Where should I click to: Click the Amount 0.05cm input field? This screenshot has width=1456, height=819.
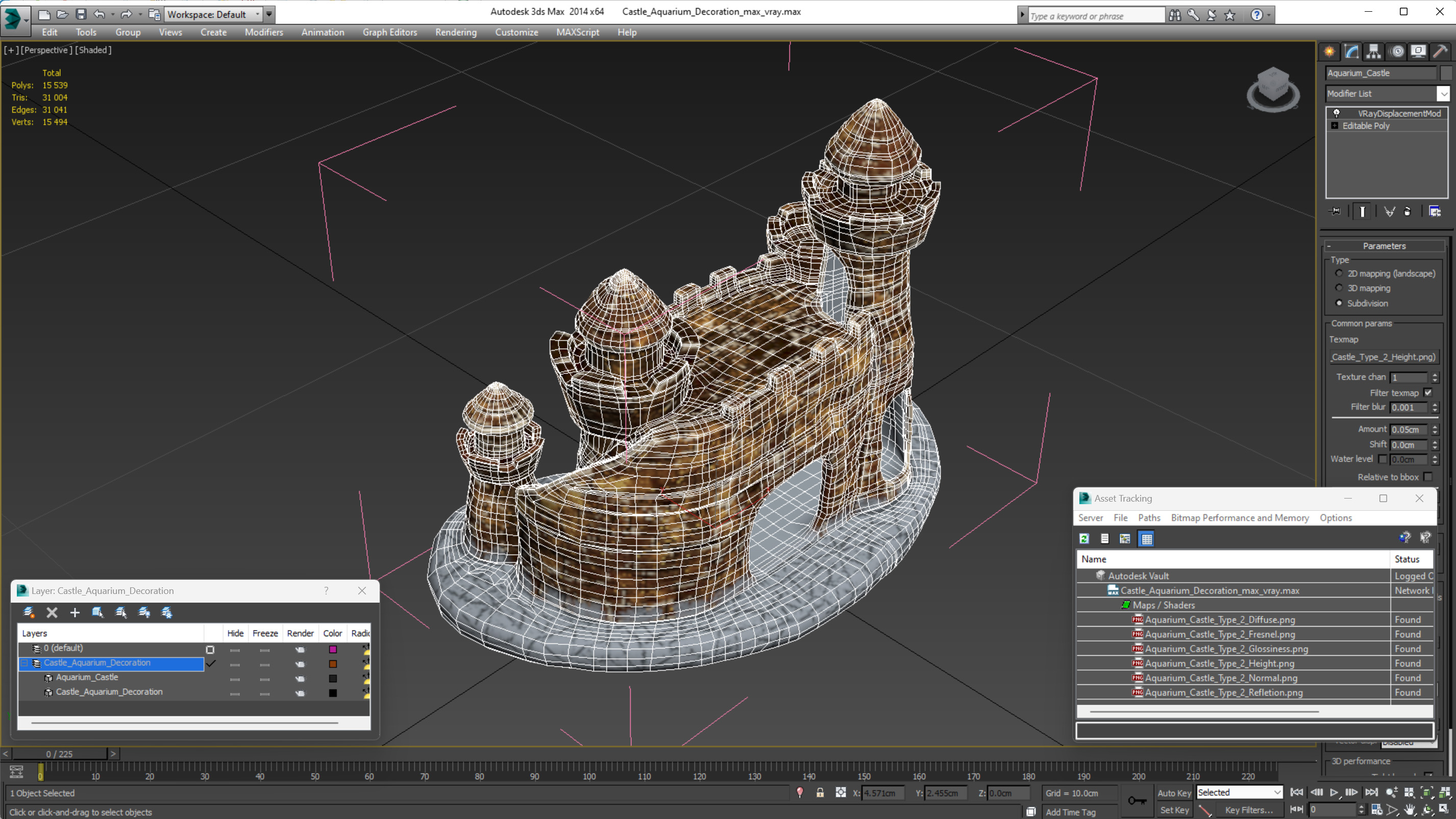coord(1408,430)
